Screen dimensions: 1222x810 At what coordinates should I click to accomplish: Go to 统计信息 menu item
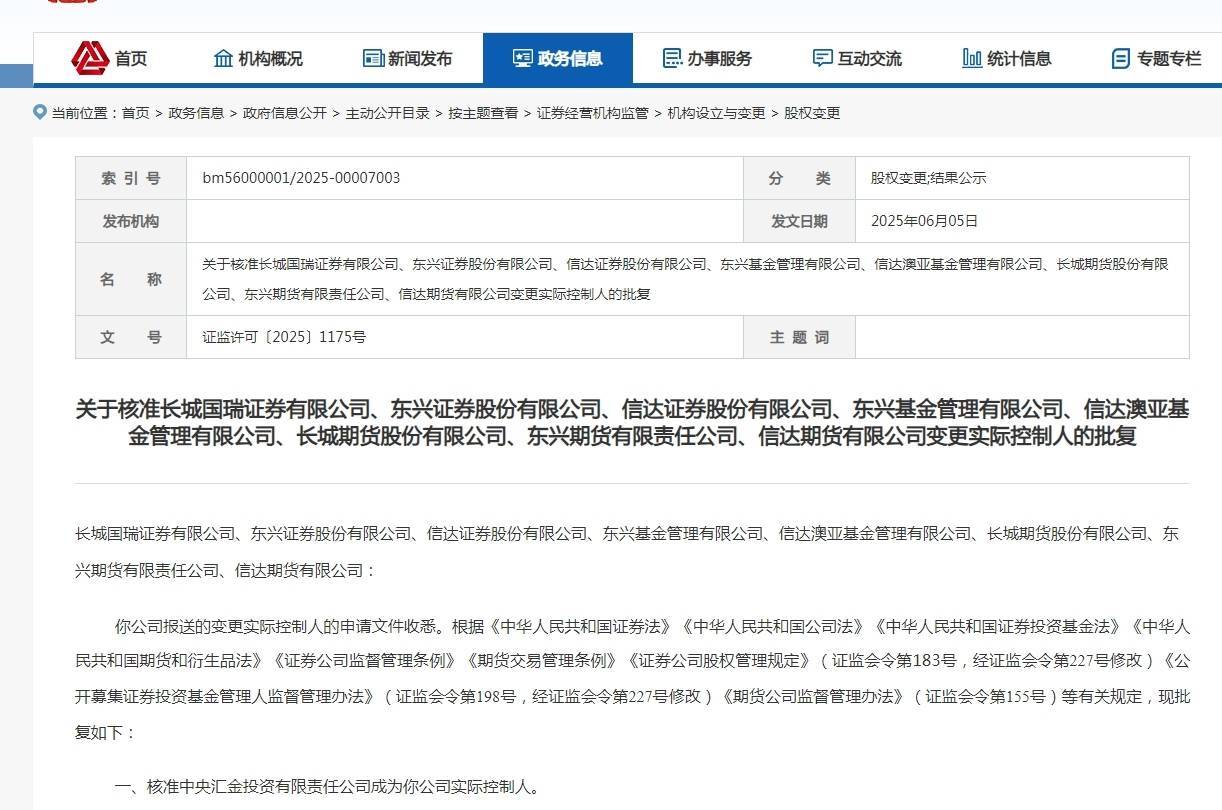(x=1019, y=58)
